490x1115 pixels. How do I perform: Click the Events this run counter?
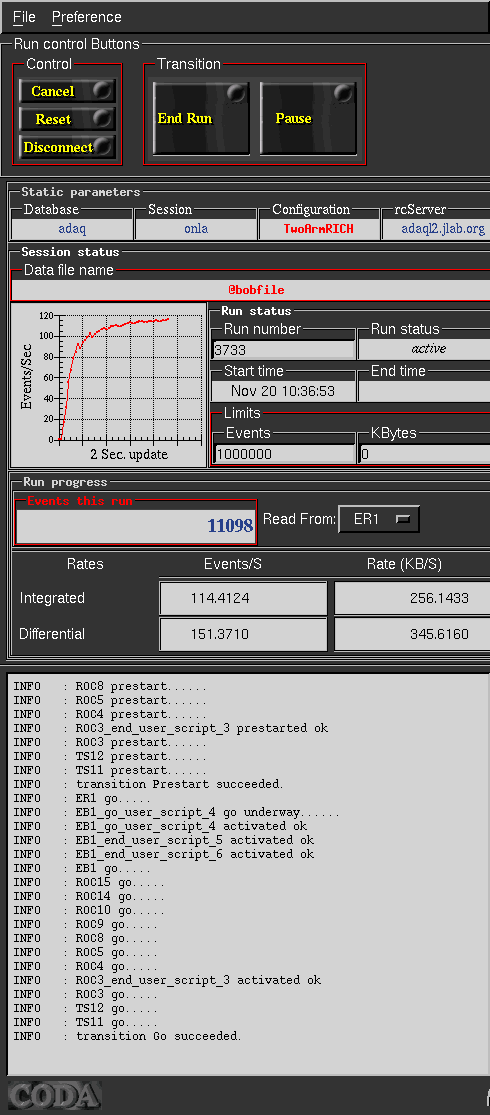click(135, 526)
